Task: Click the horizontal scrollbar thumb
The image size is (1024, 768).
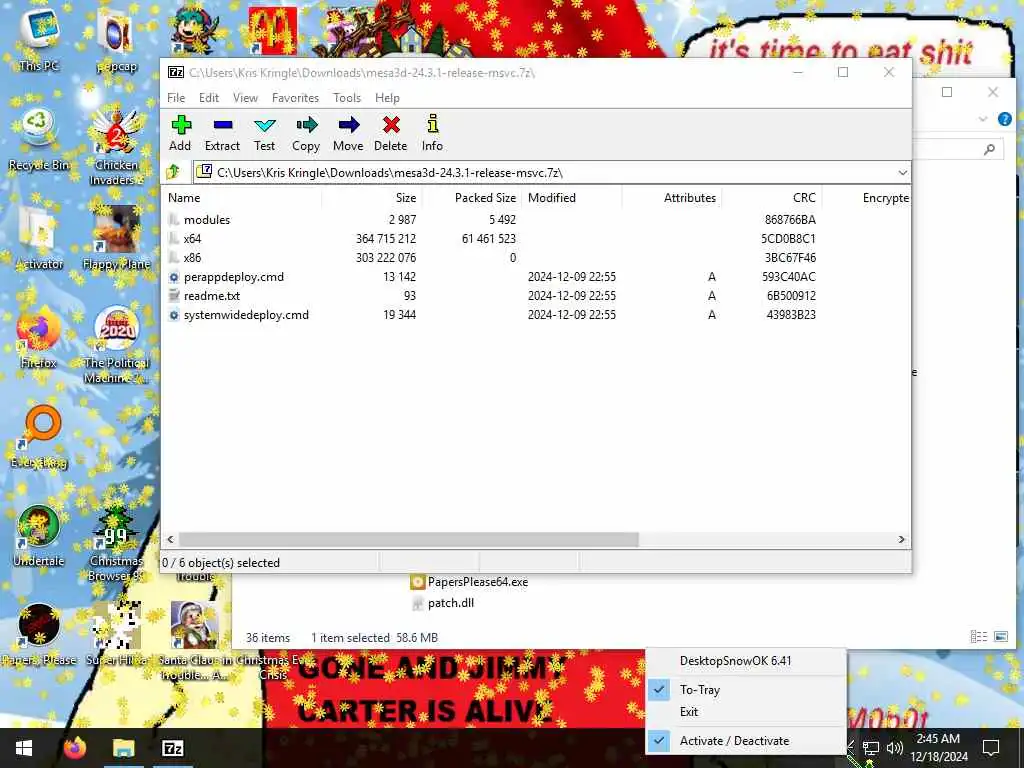Action: click(x=409, y=539)
